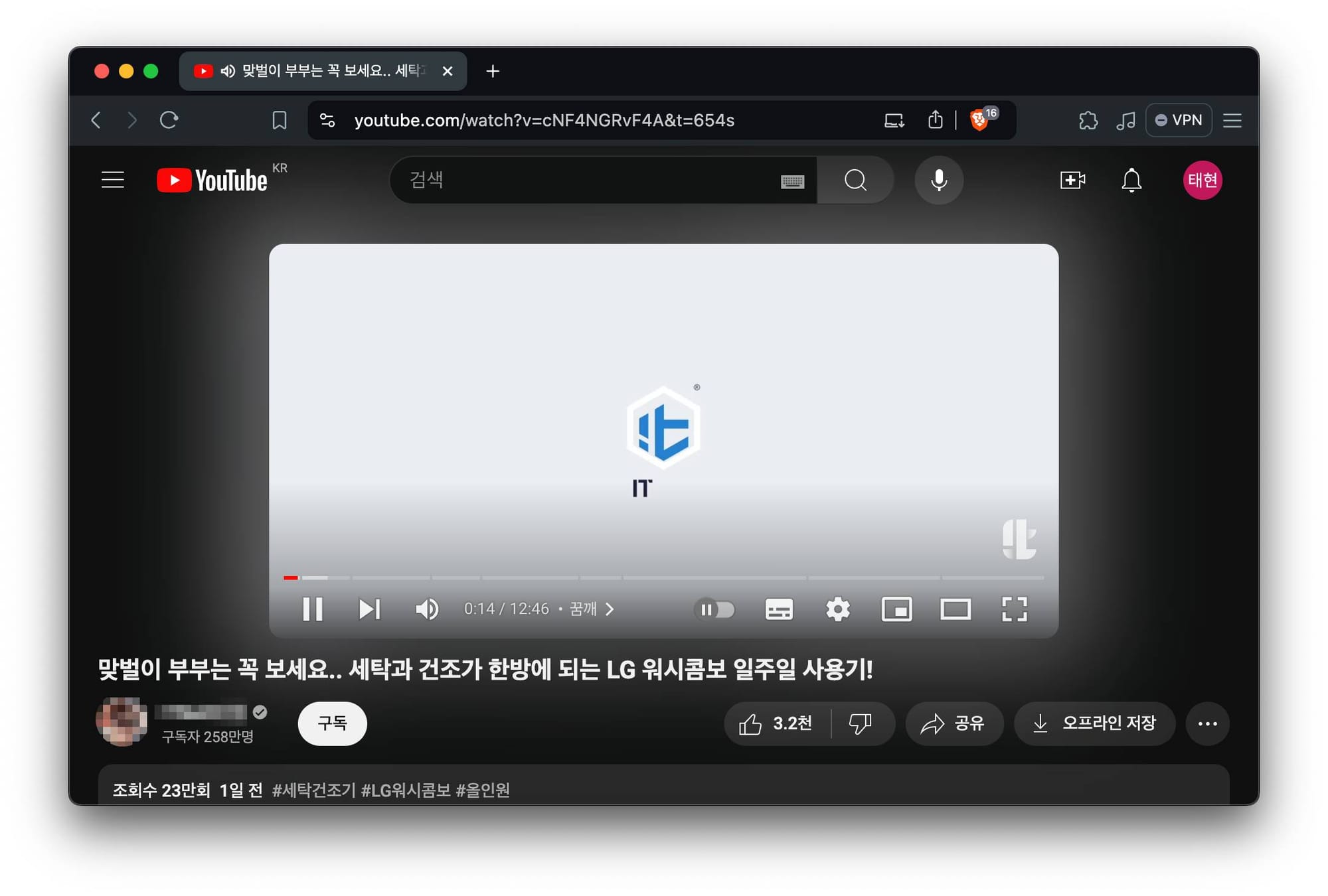Click the #세탁건조기 hashtag
Viewport: 1328px width, 896px height.
314,790
